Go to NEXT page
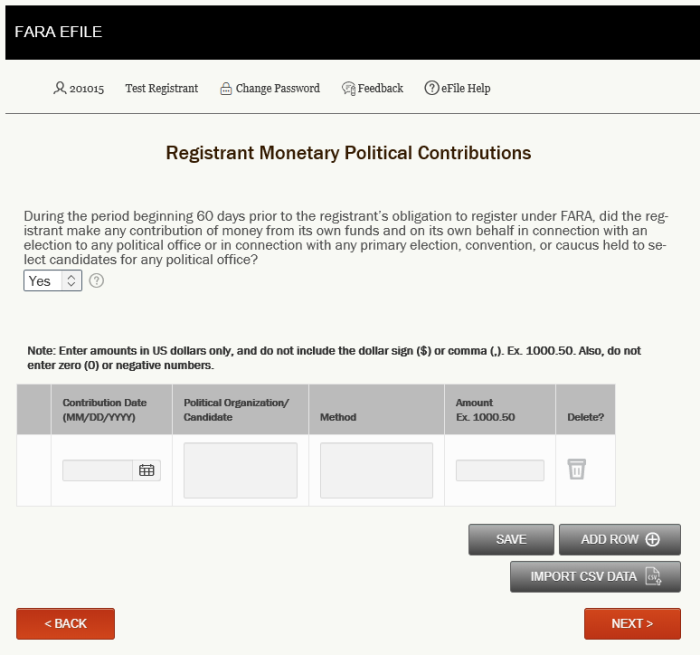The width and height of the screenshot is (700, 655). point(632,623)
